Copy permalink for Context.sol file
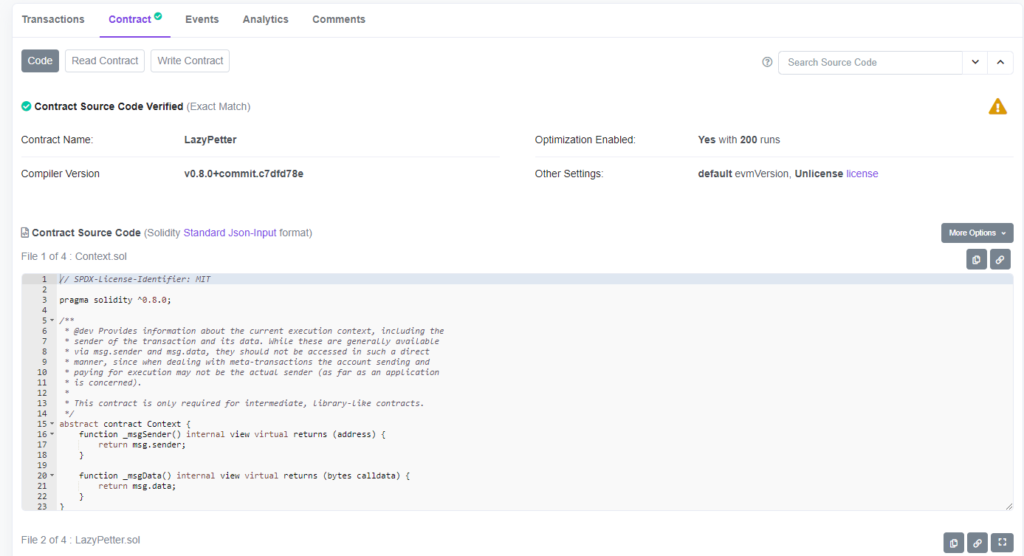Image resolution: width=1024 pixels, height=556 pixels. [x=1000, y=260]
